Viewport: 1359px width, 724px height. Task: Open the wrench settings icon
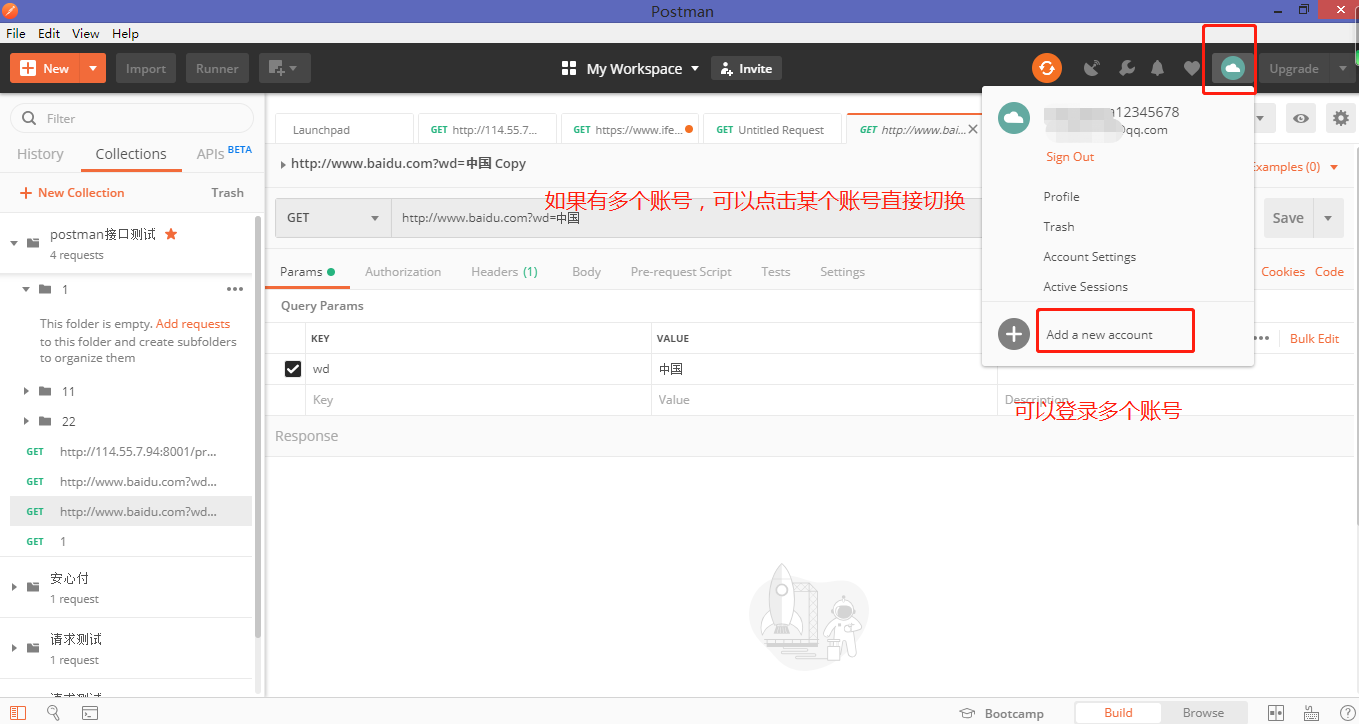(1126, 68)
